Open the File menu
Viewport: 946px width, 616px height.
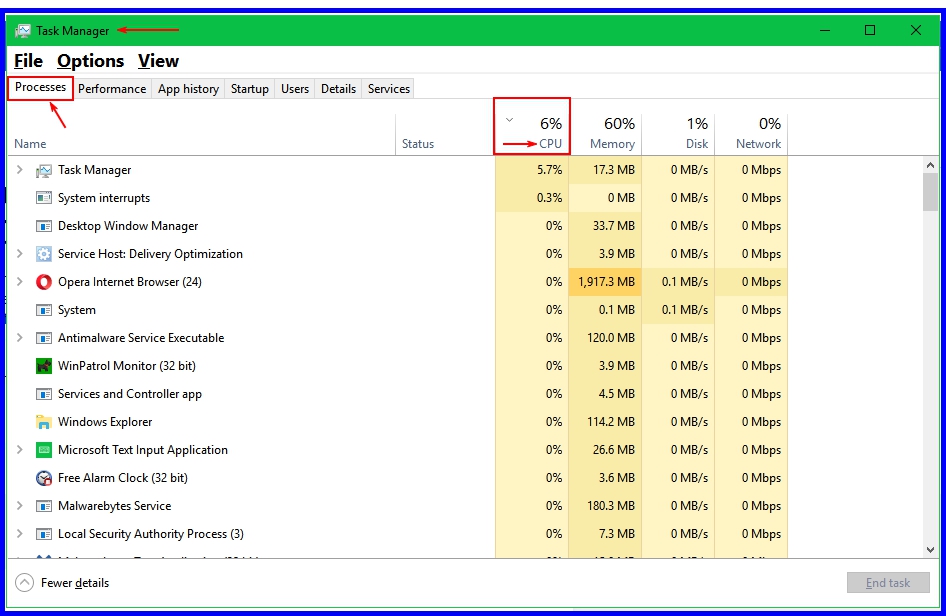(28, 61)
